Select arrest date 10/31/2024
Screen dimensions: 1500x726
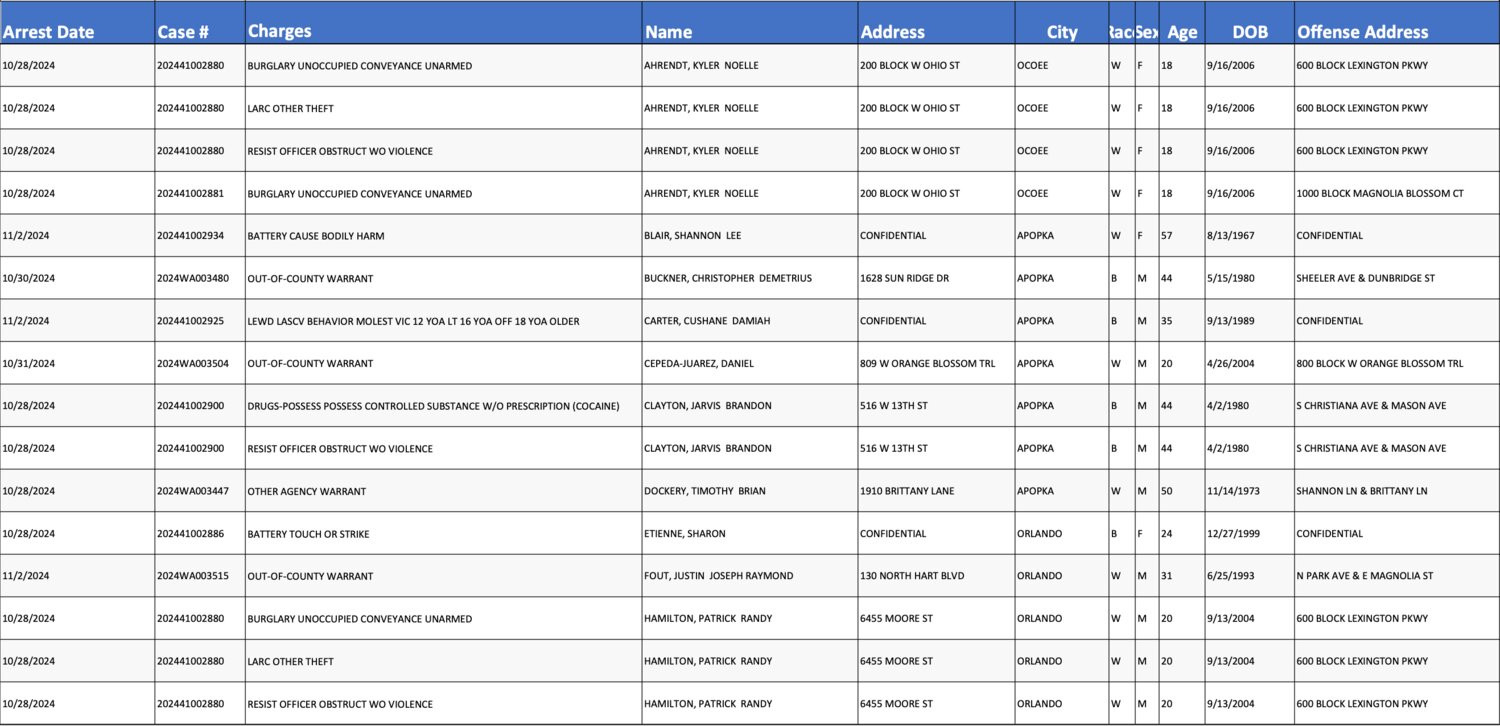[x=77, y=363]
